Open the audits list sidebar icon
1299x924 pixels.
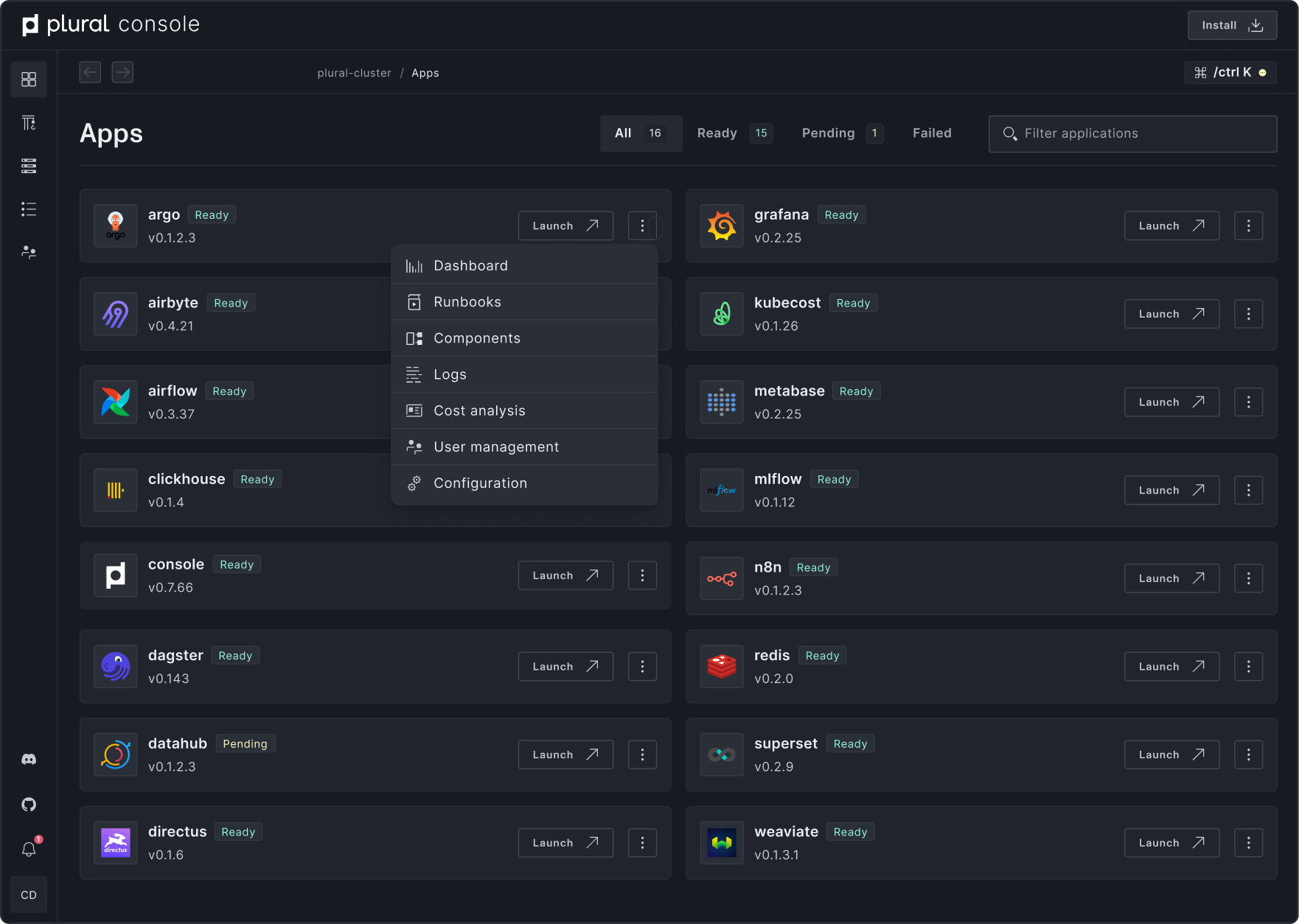(29, 209)
